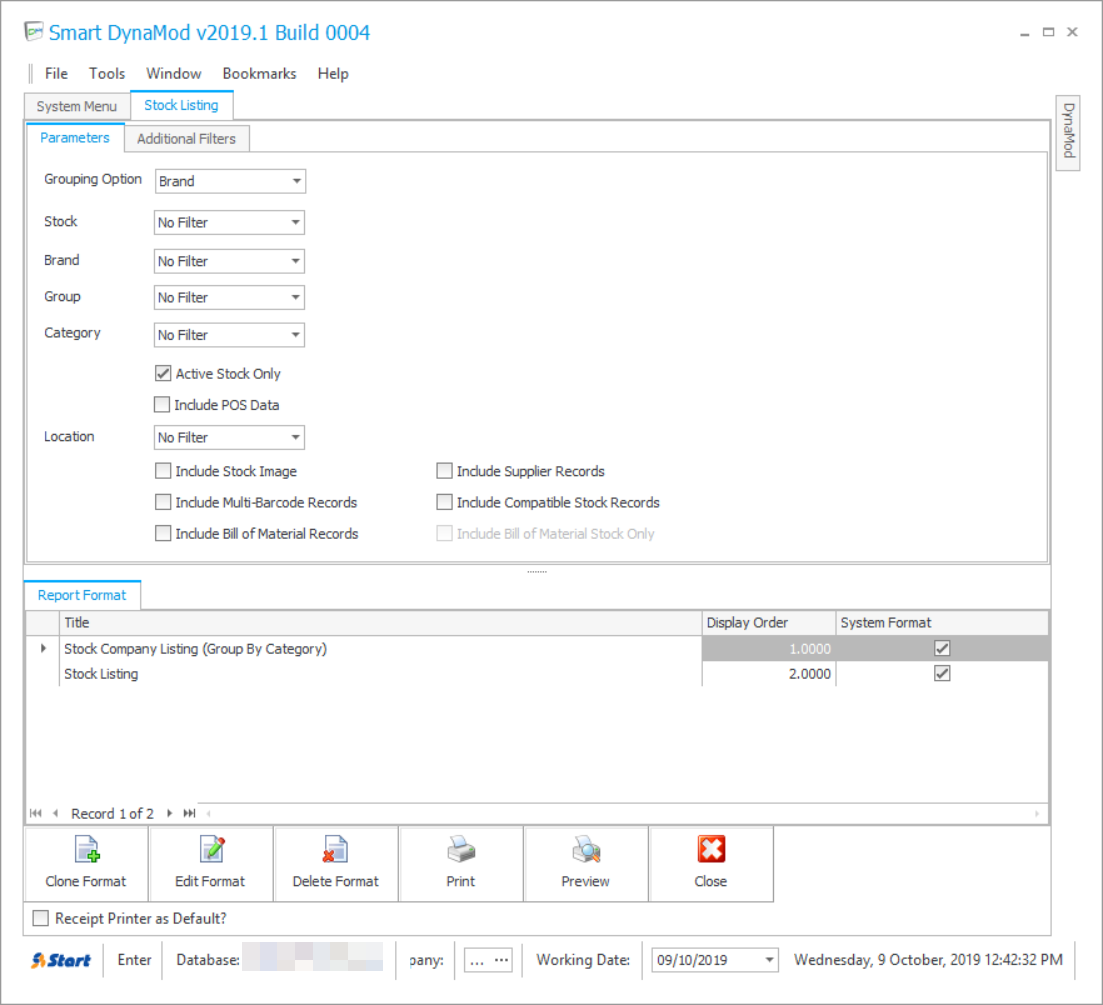The width and height of the screenshot is (1103, 1005).
Task: Click the Print printer icon
Action: point(461,849)
